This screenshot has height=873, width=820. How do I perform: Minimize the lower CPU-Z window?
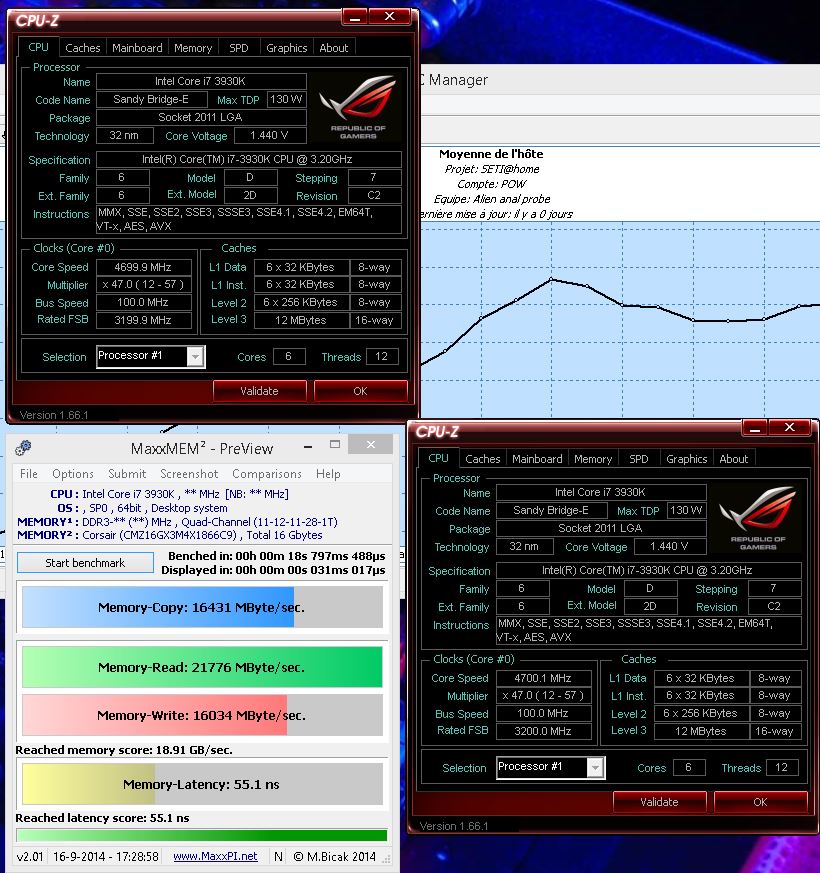pos(755,428)
